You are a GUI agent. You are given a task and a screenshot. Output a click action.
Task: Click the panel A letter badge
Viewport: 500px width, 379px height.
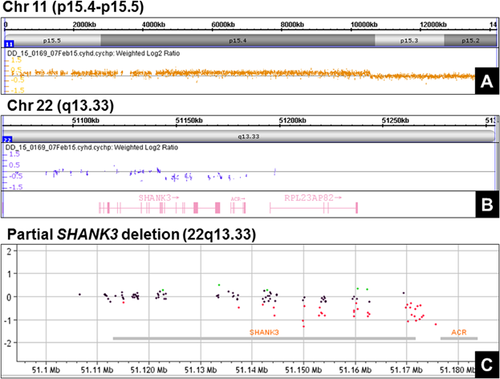(x=487, y=81)
